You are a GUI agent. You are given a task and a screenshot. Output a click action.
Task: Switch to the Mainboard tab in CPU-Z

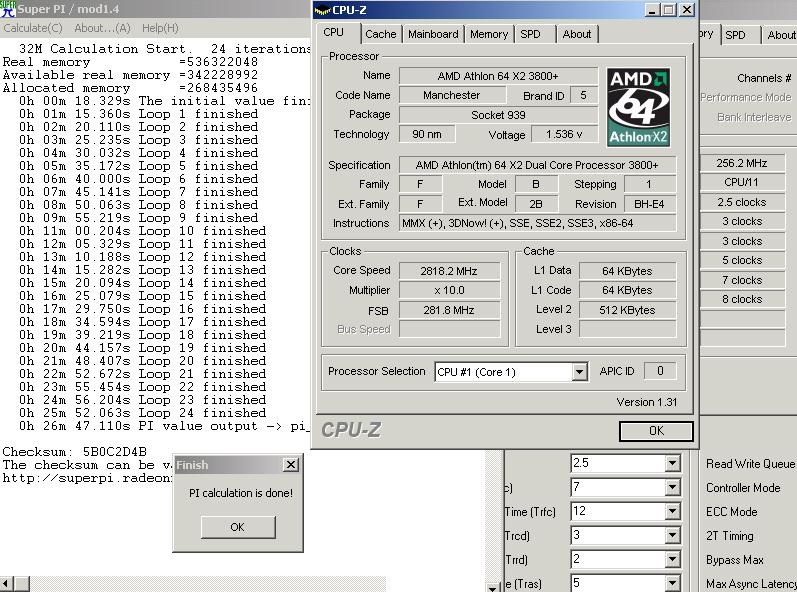tap(433, 34)
